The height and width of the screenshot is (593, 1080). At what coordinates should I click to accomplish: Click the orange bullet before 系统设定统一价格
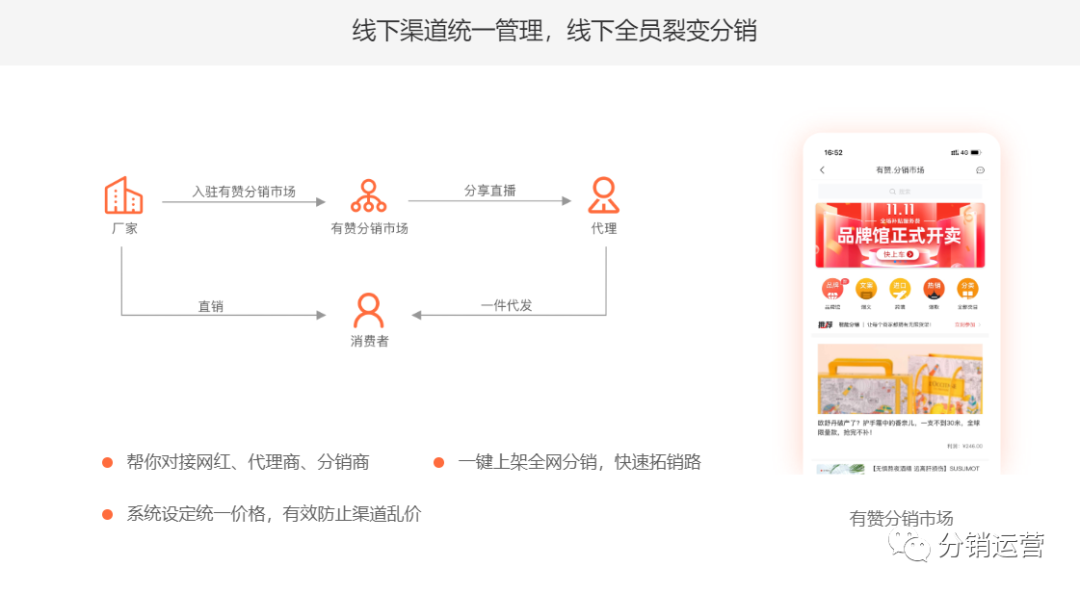(x=107, y=513)
